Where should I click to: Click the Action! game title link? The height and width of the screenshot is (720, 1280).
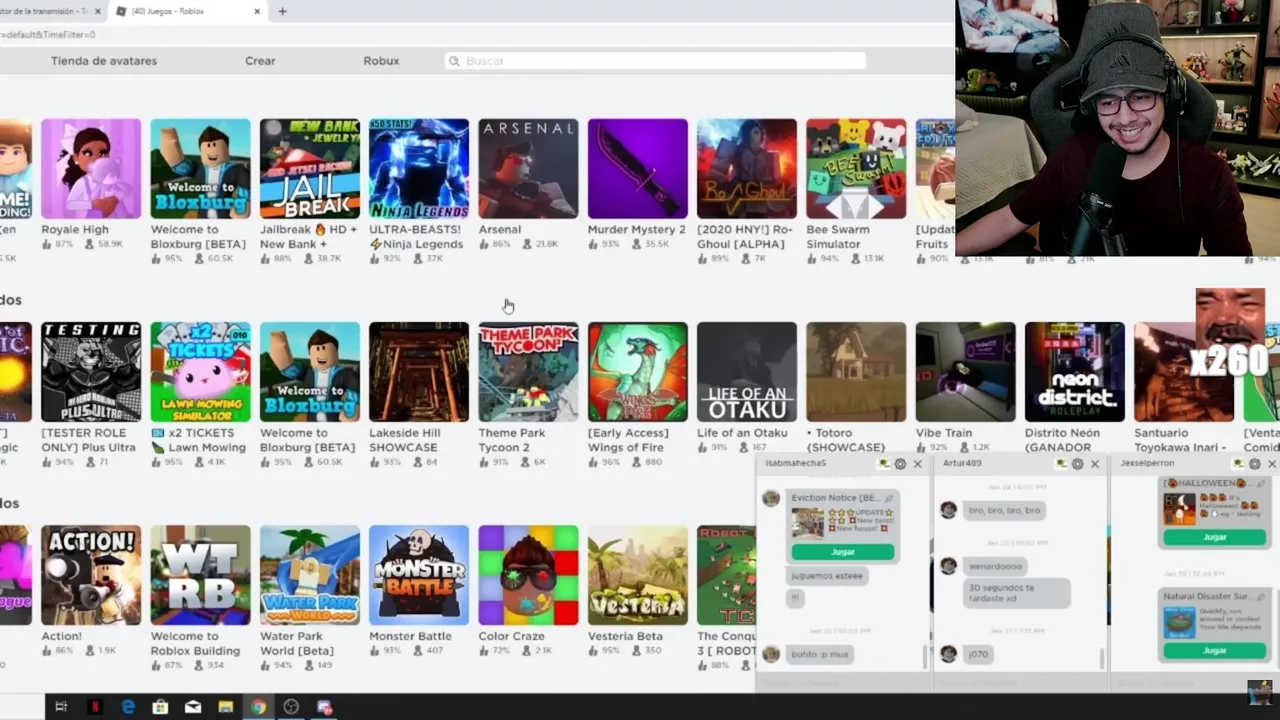coord(61,636)
